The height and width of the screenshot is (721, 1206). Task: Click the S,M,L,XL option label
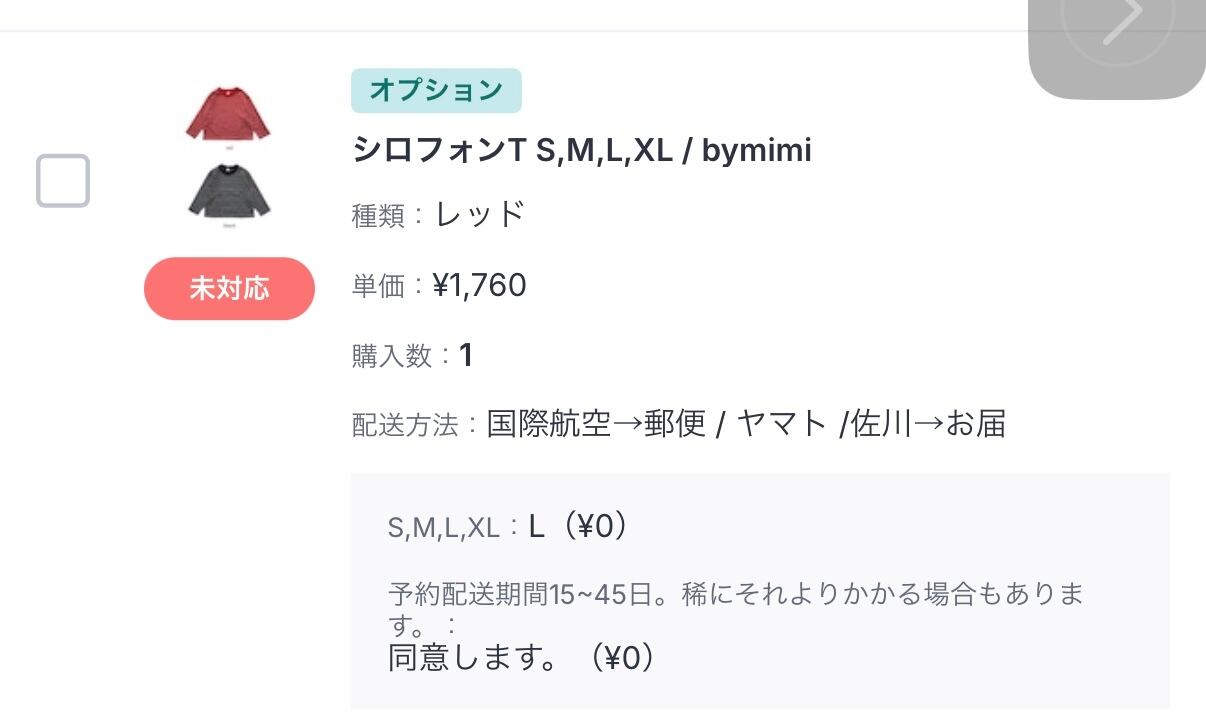click(x=443, y=528)
